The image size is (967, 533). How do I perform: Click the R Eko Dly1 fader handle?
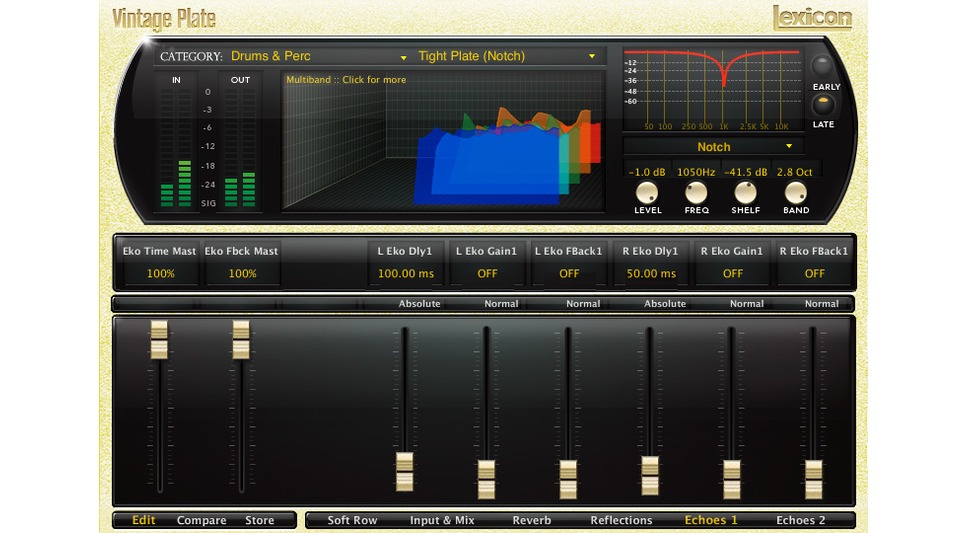coord(650,476)
